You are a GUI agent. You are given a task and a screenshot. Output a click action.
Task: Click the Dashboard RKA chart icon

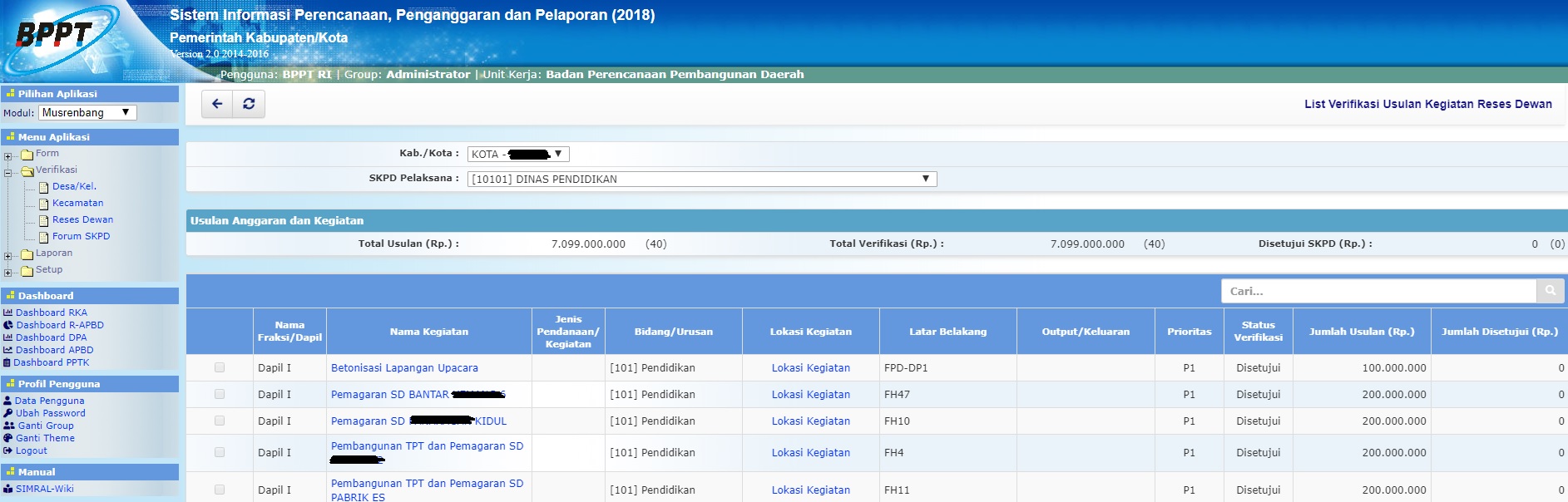[x=8, y=313]
